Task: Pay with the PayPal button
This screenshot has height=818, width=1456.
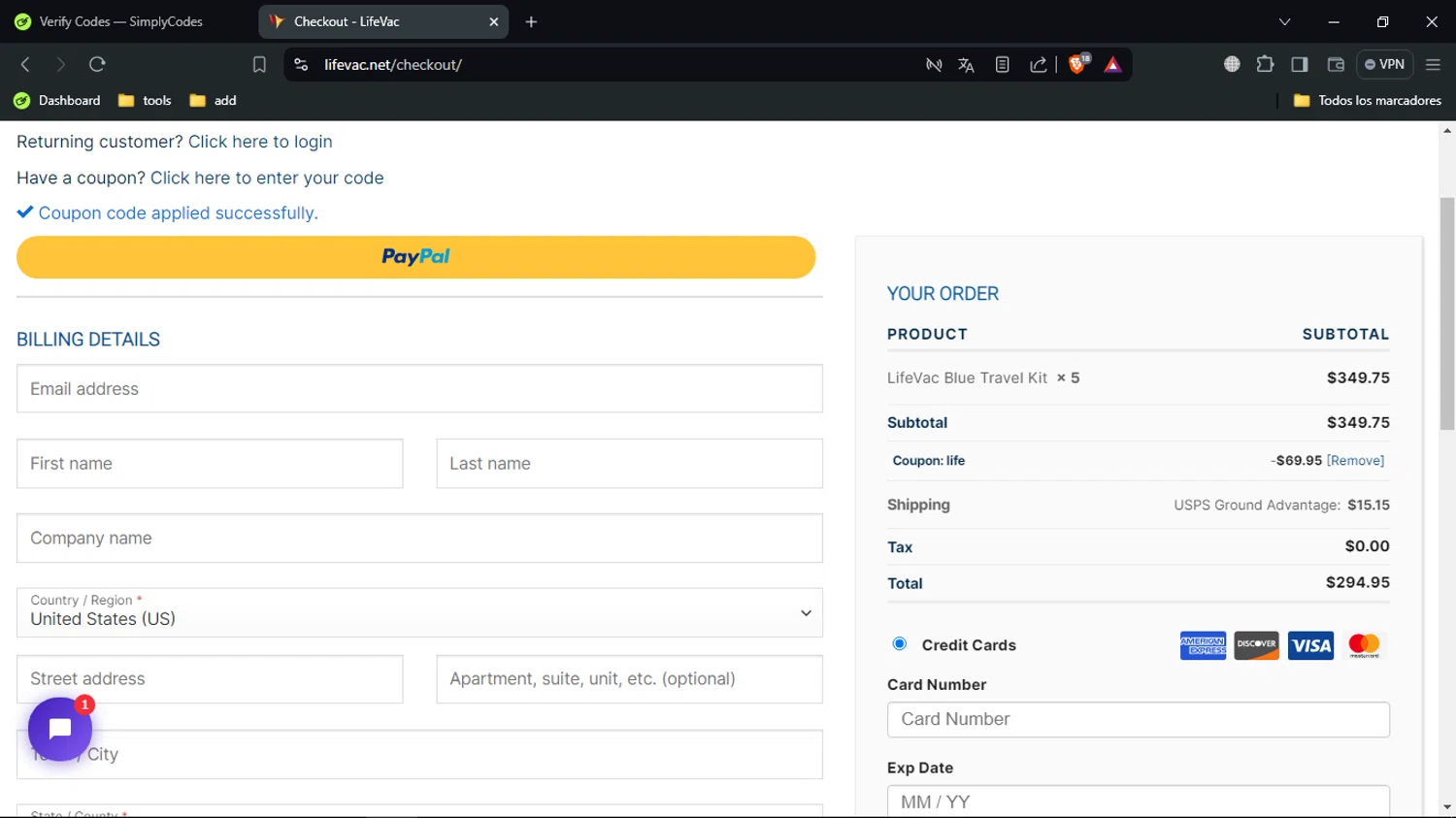Action: pyautogui.click(x=415, y=257)
